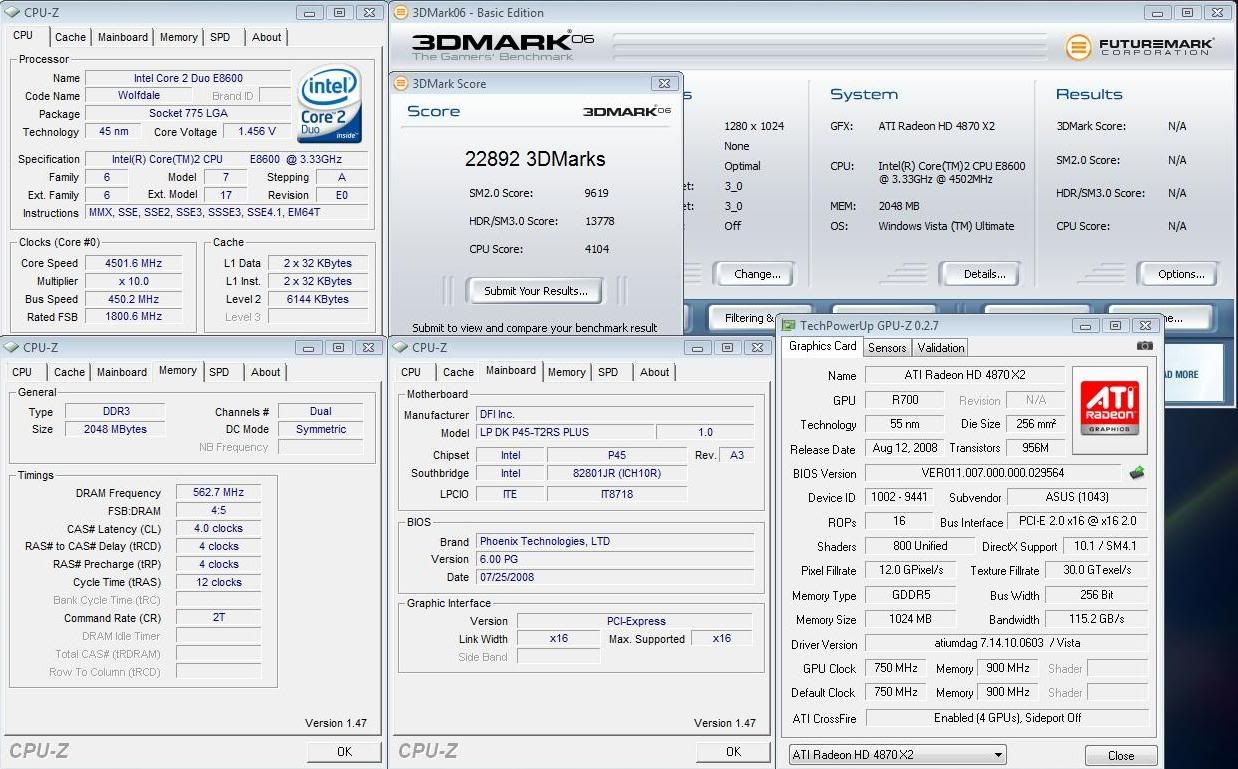
Task: Open the SPD tab in the CPU-Z Memory window
Action: tap(219, 372)
